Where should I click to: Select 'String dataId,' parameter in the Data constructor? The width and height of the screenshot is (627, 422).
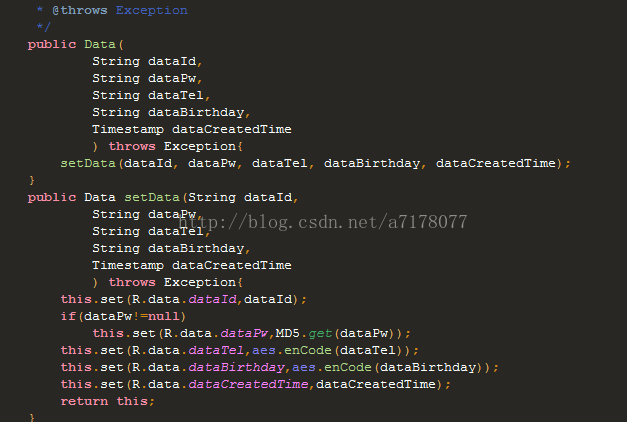click(148, 62)
